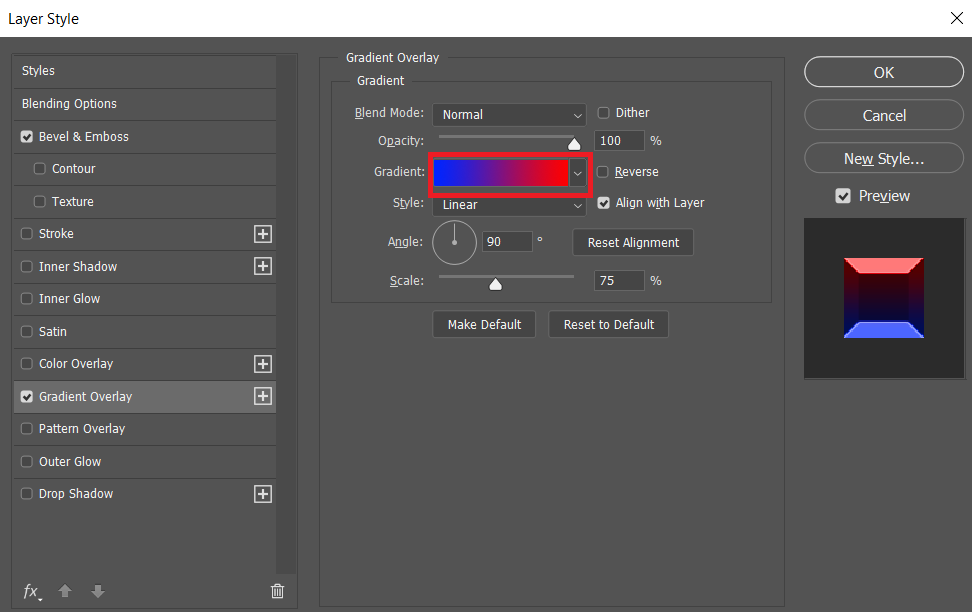Add another Inner Shadow with plus icon
Image resolution: width=972 pixels, height=612 pixels.
[263, 266]
